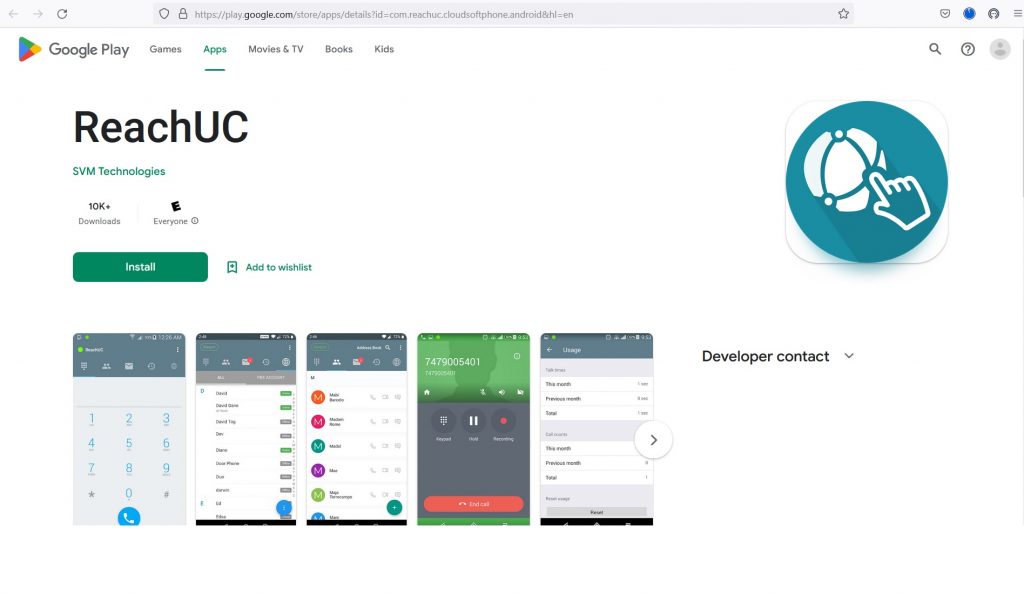This screenshot has width=1024, height=594.
Task: Open the account profile avatar
Action: (x=1000, y=49)
